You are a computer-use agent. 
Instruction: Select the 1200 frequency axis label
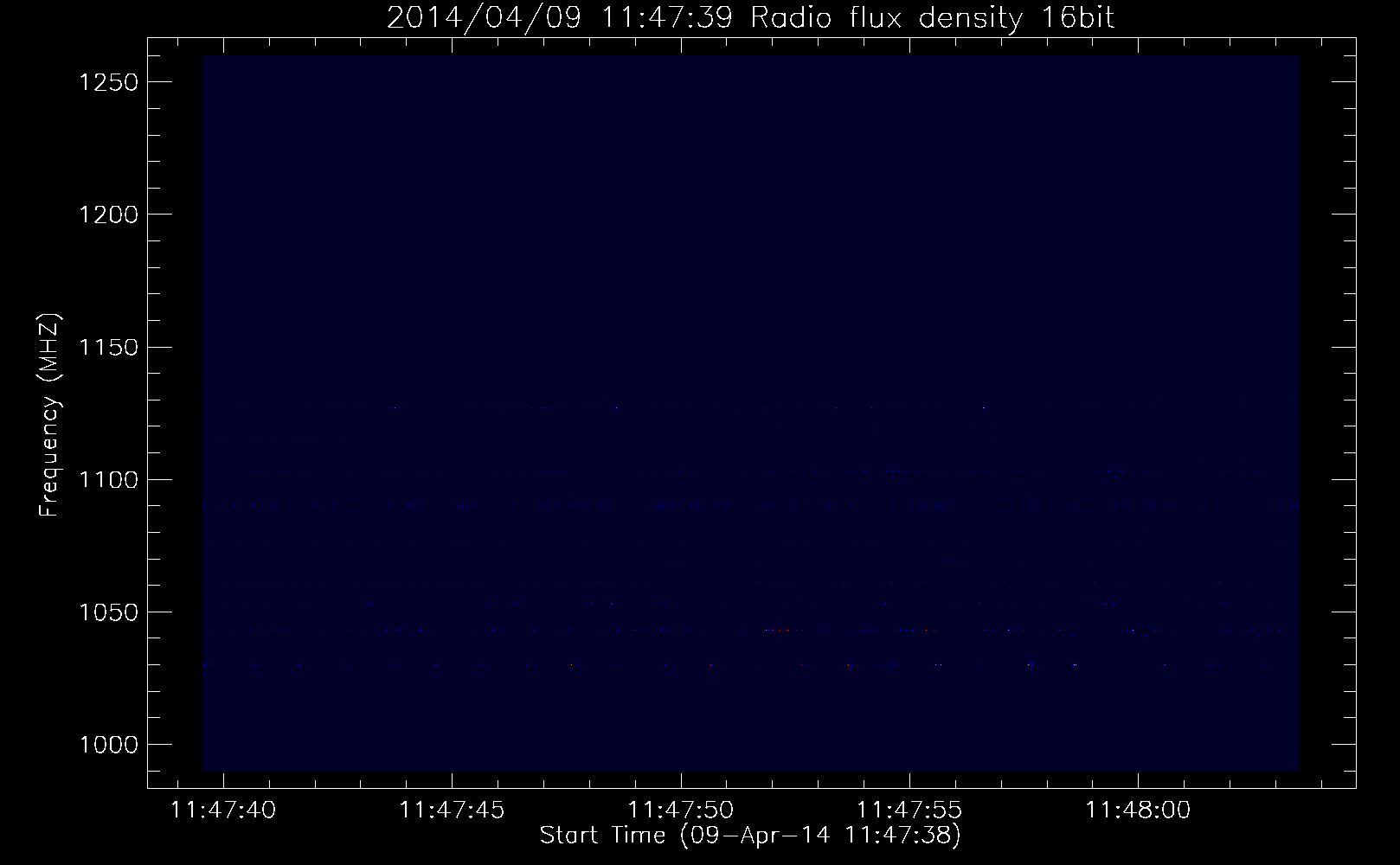[x=108, y=215]
